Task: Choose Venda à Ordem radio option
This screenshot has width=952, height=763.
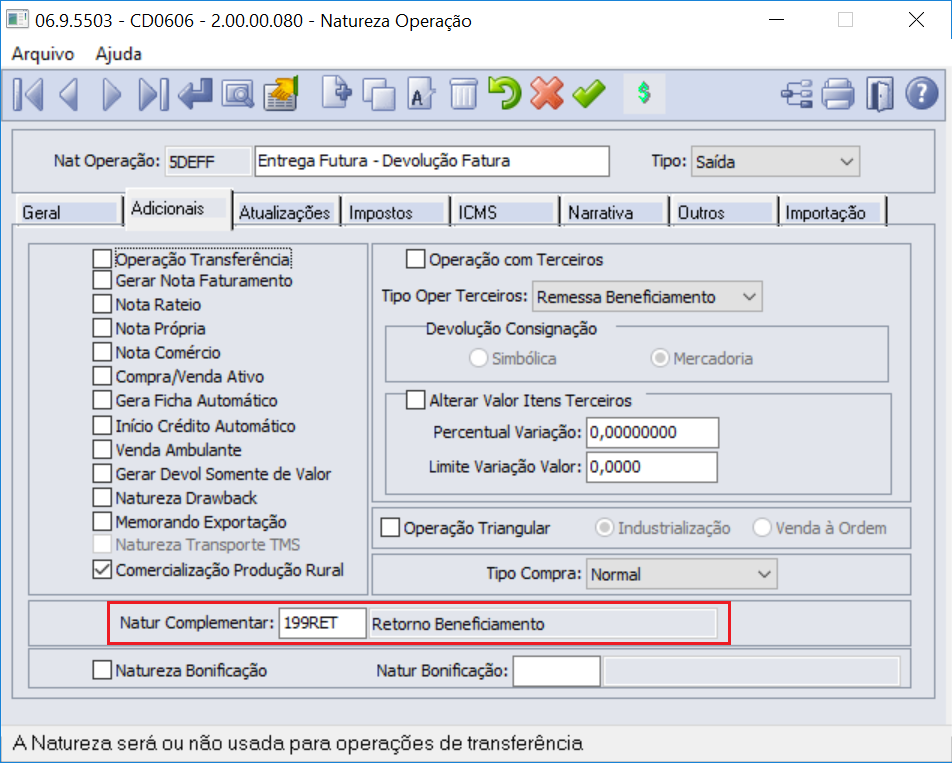Action: point(762,527)
